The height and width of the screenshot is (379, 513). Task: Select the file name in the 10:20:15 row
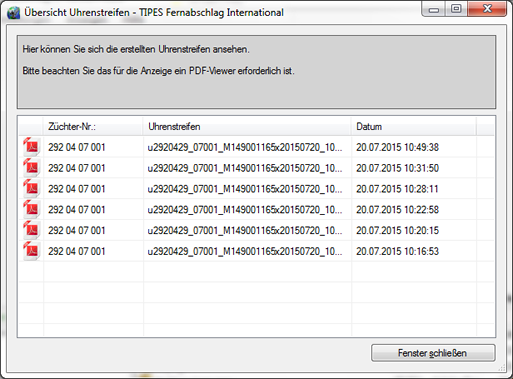point(245,230)
